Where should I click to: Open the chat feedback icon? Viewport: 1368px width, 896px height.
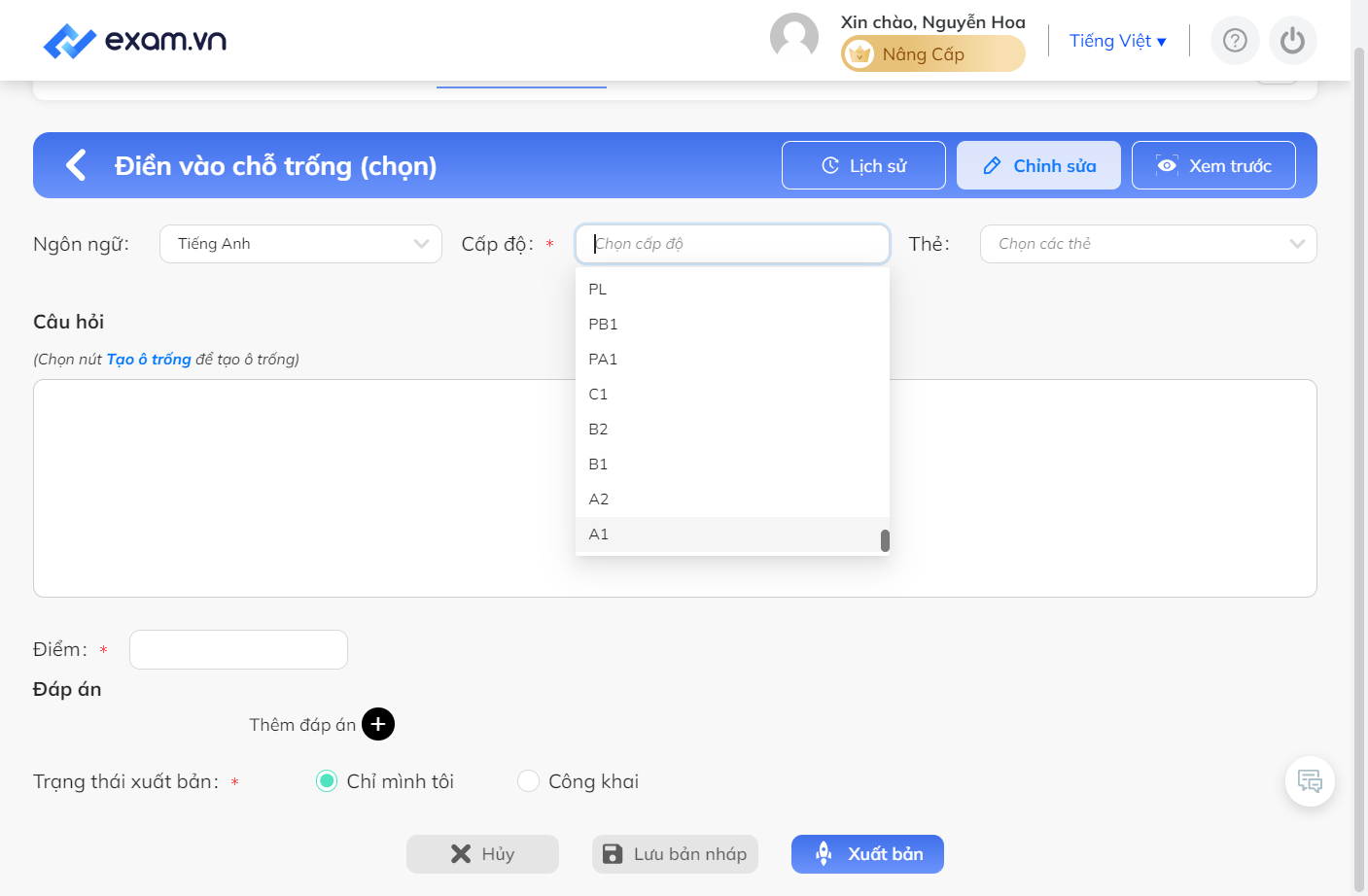tap(1310, 781)
